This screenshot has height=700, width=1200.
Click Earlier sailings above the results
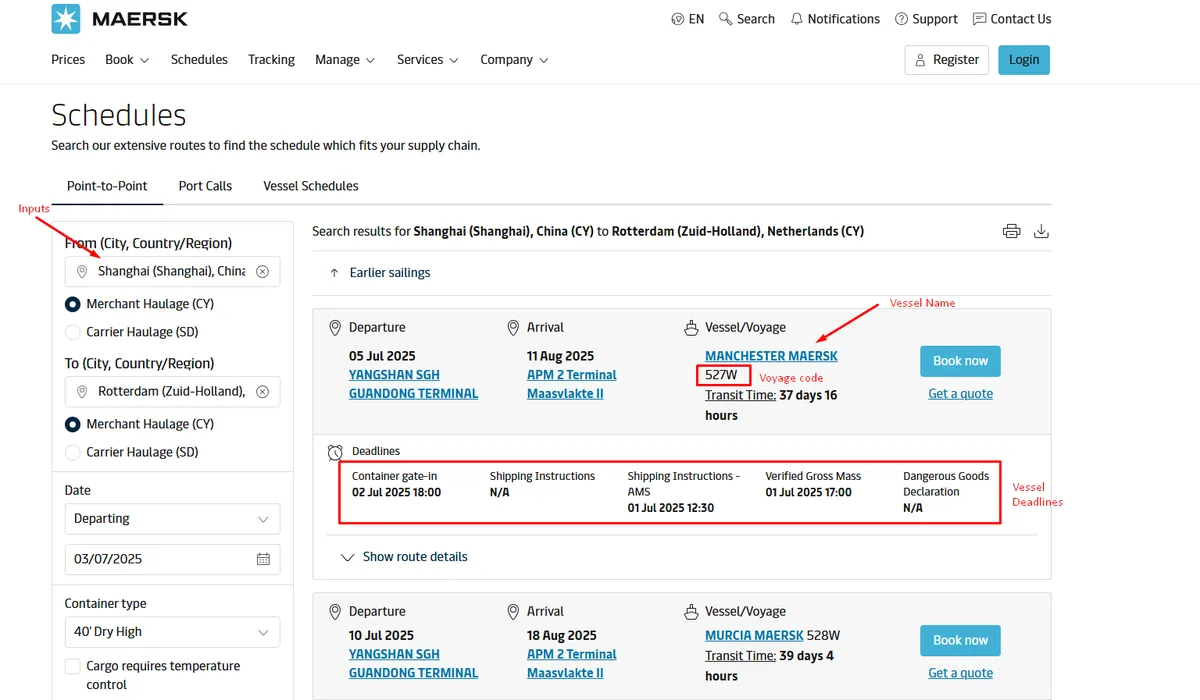pos(389,272)
